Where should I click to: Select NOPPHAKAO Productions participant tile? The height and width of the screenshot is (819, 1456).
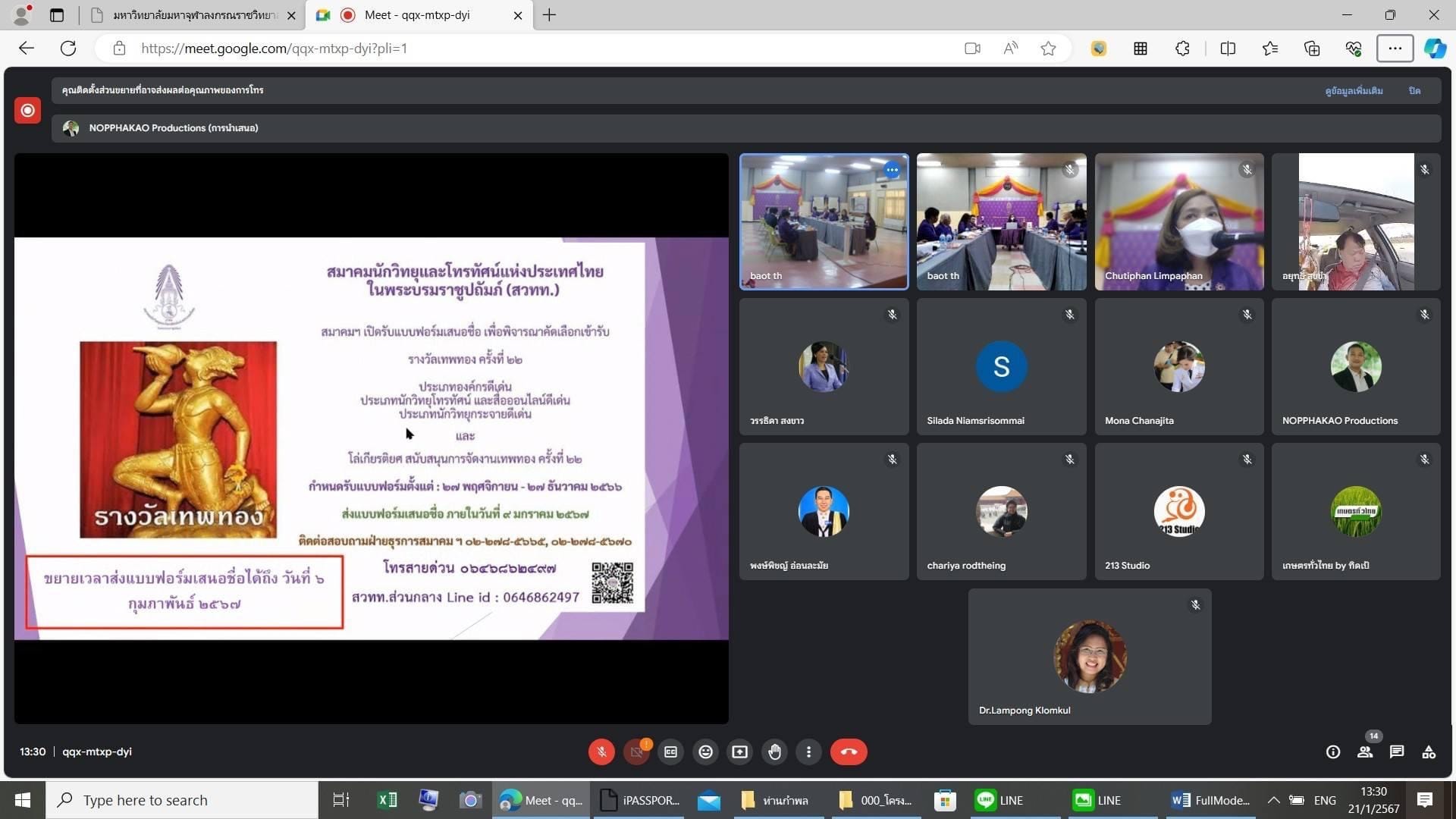point(1356,366)
